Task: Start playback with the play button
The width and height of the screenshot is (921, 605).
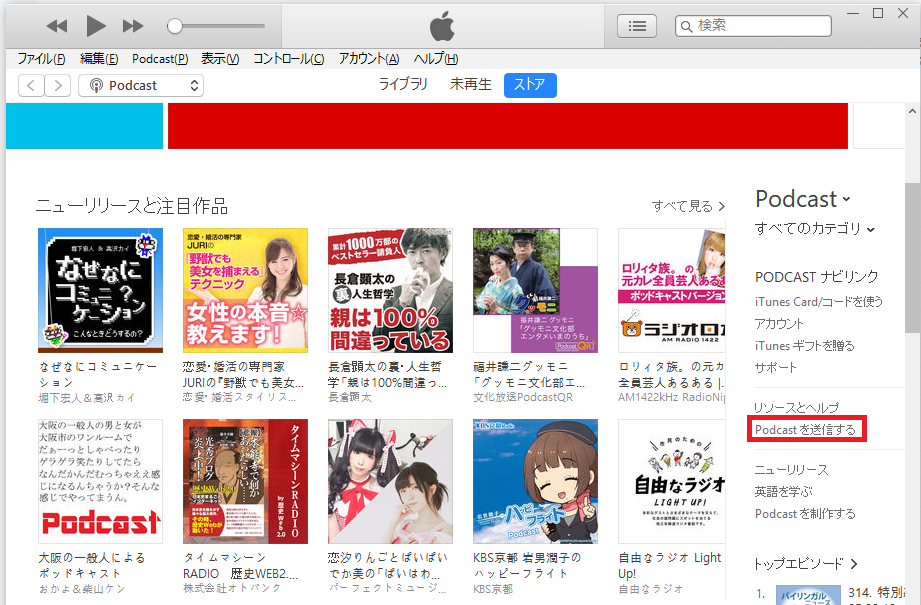Action: click(96, 26)
